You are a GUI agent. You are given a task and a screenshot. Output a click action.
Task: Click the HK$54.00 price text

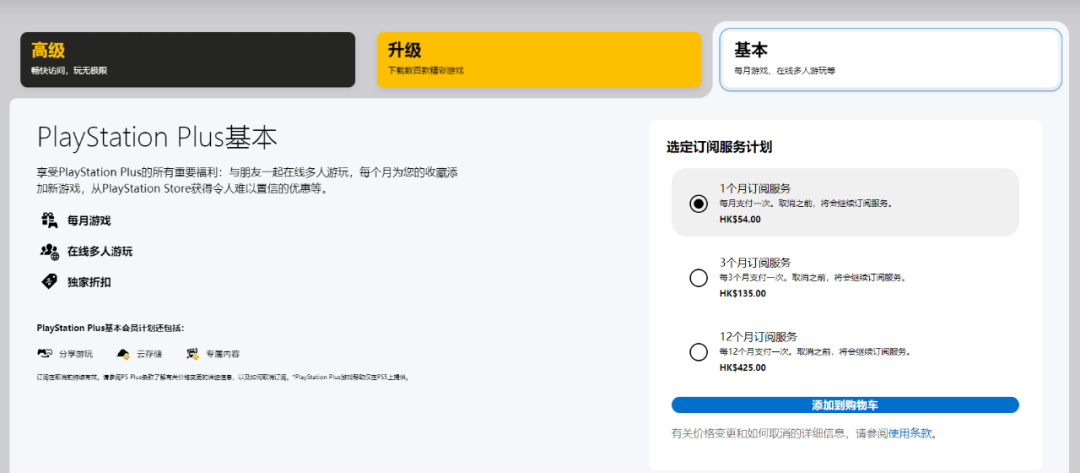pos(740,220)
